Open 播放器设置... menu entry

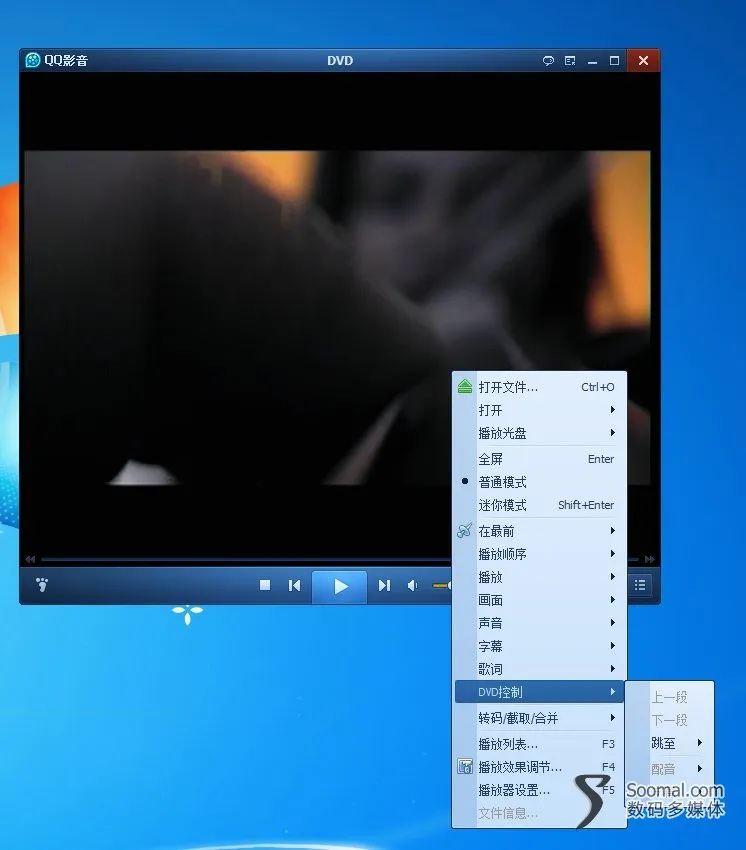coord(539,790)
